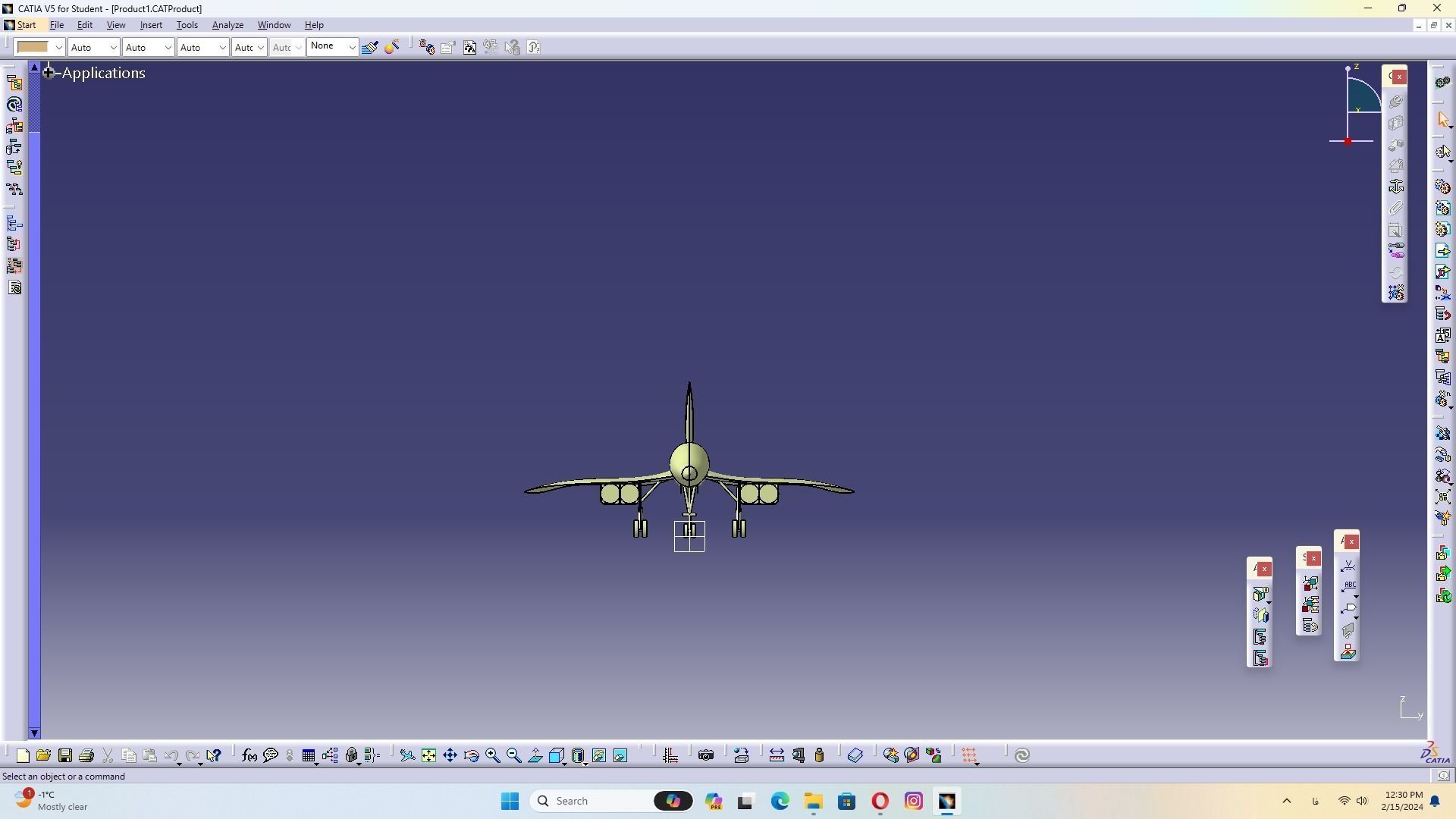Click the Normal View icon
This screenshot has width=1456, height=819.
(x=535, y=755)
